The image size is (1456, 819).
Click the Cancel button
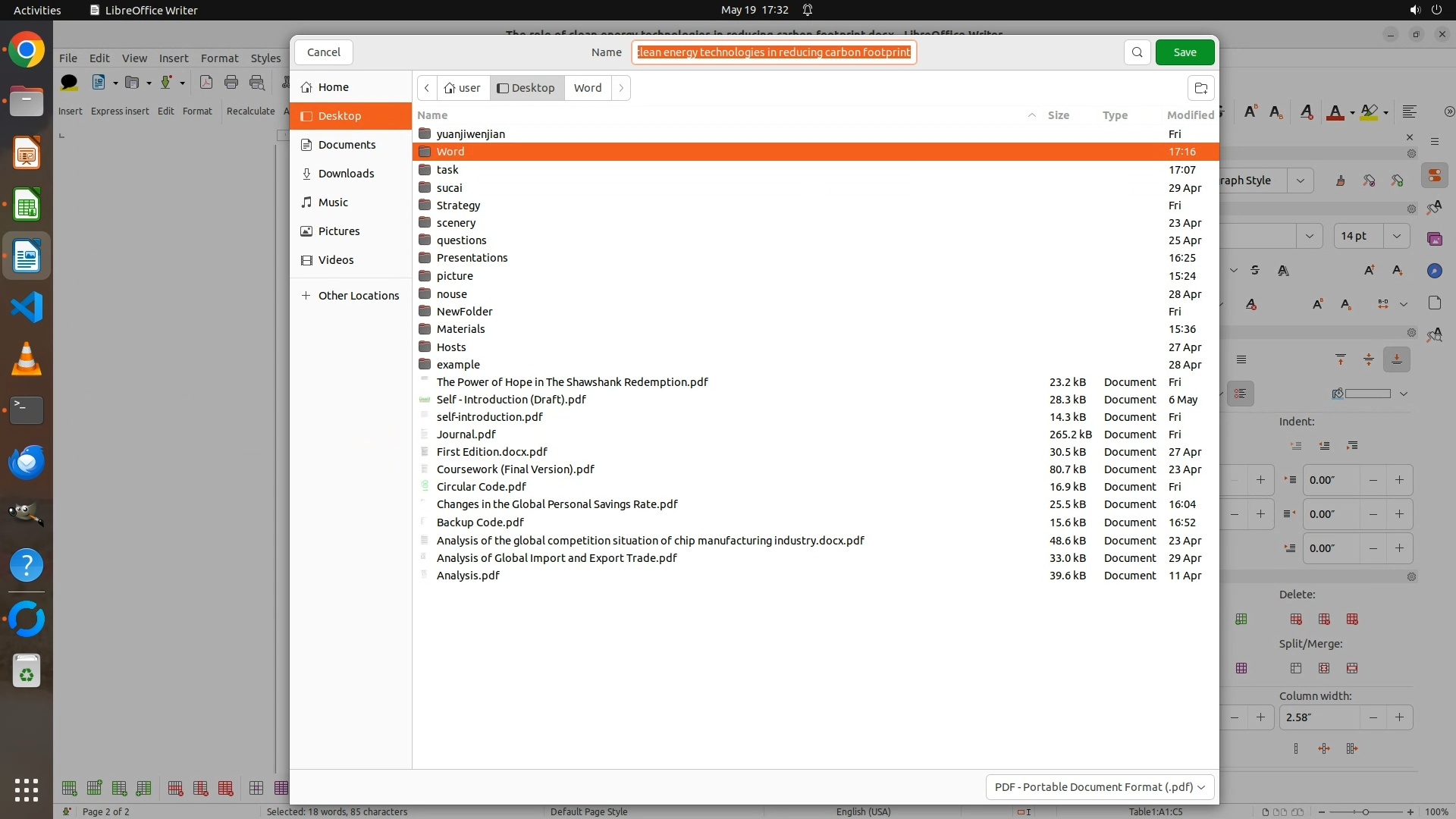point(324,52)
